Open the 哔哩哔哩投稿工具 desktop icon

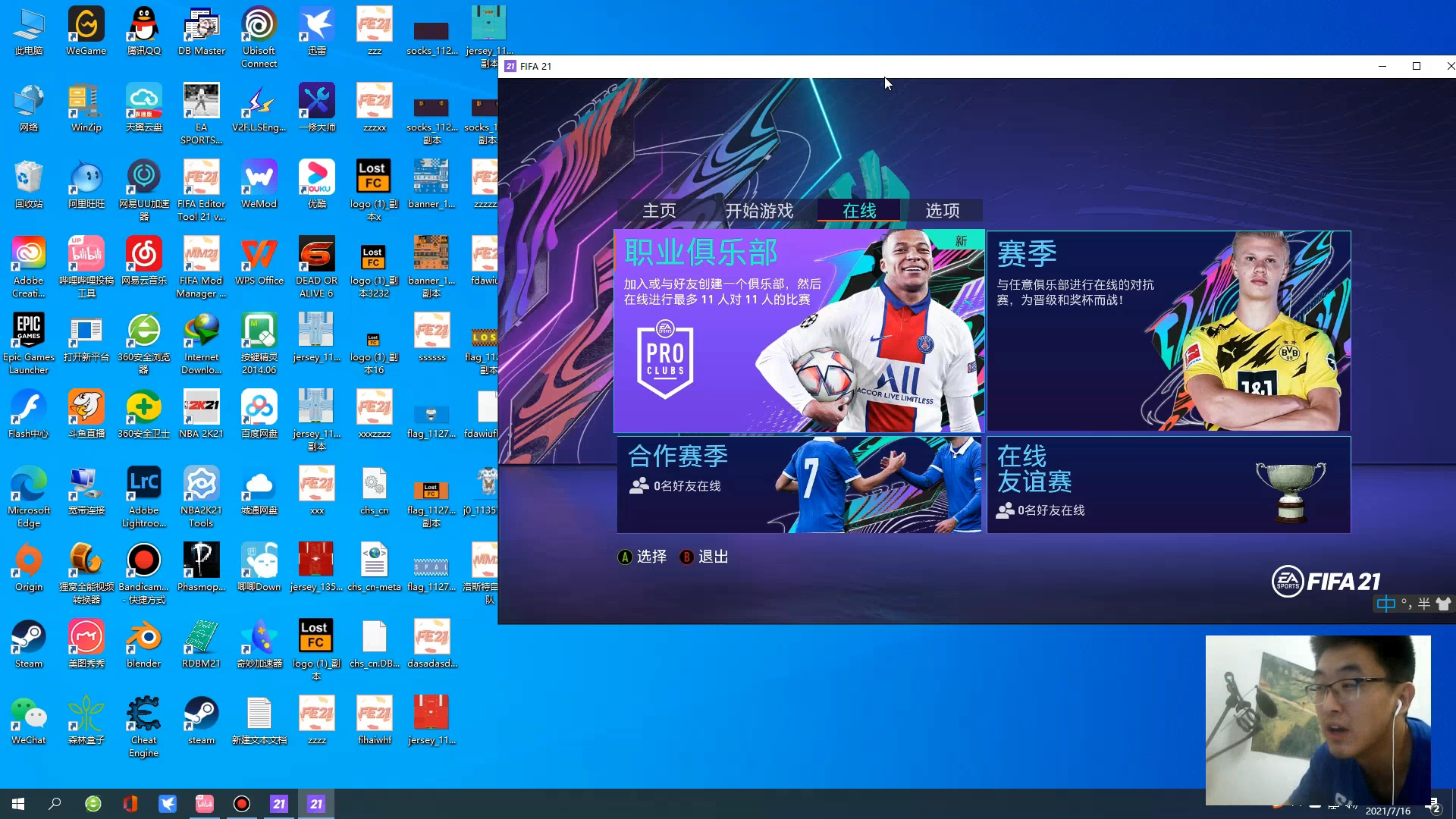point(86,267)
